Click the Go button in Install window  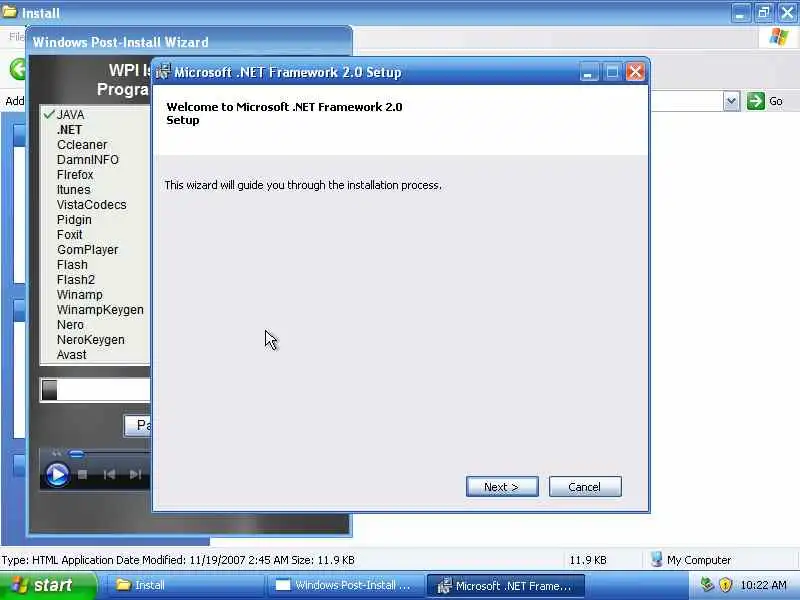pos(765,101)
